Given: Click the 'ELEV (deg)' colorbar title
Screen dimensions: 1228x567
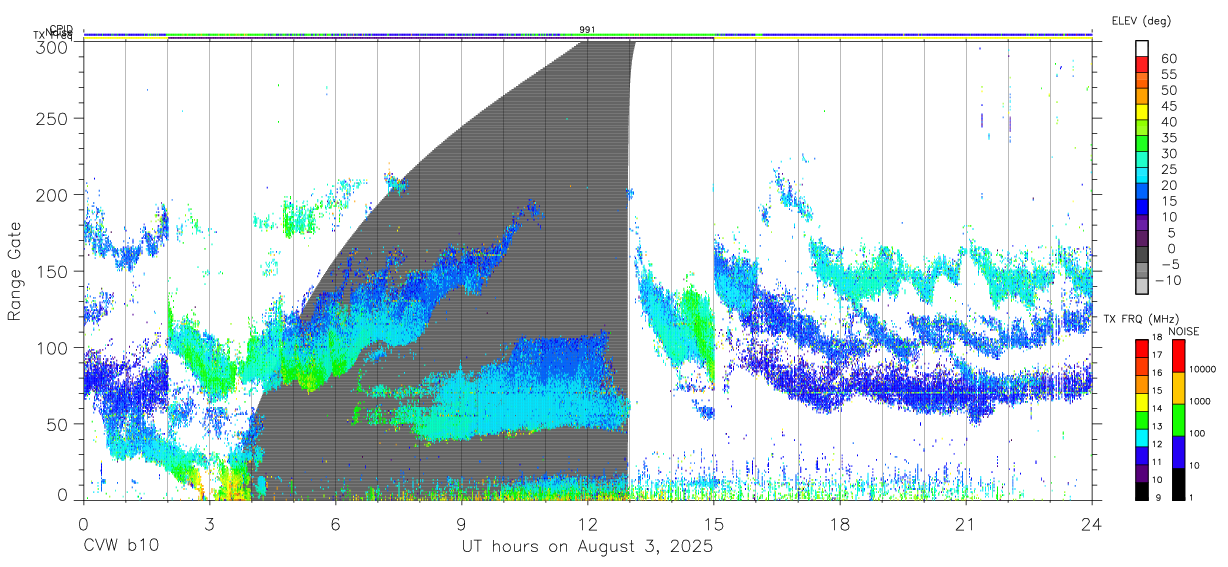Looking at the screenshot, I should tap(1141, 21).
